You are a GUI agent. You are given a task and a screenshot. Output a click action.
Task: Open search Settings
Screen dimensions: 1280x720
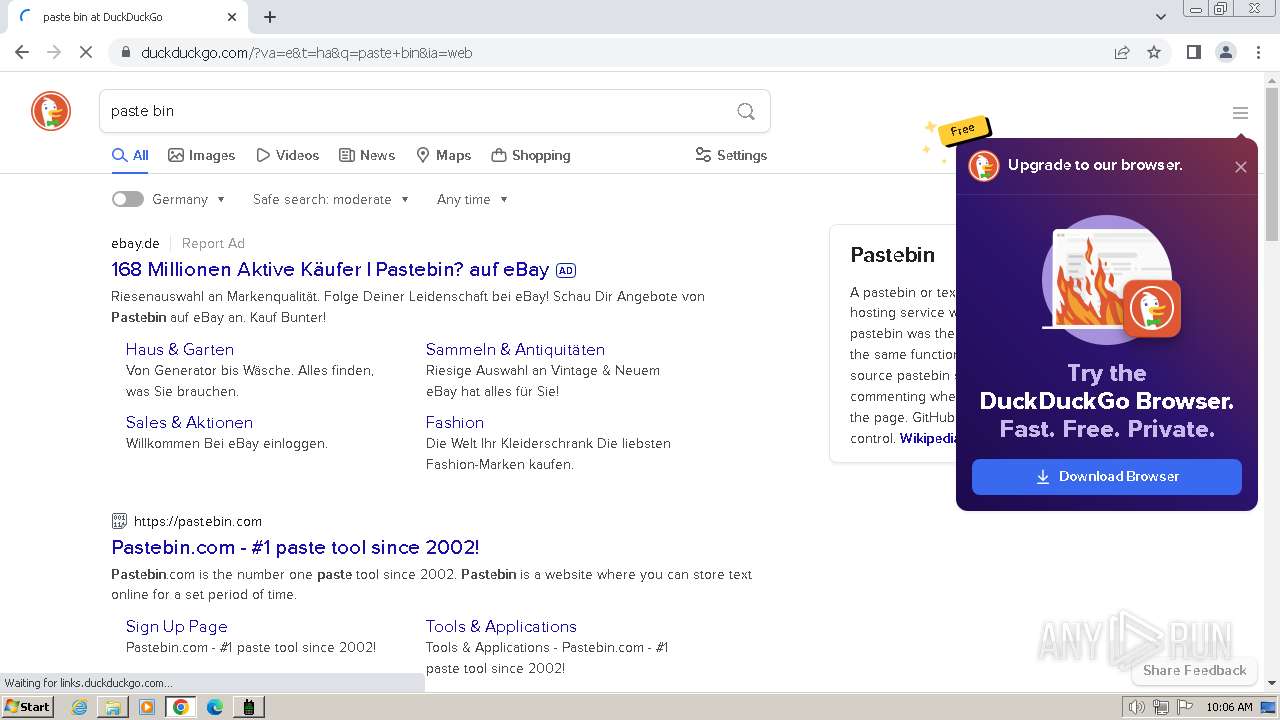click(731, 155)
